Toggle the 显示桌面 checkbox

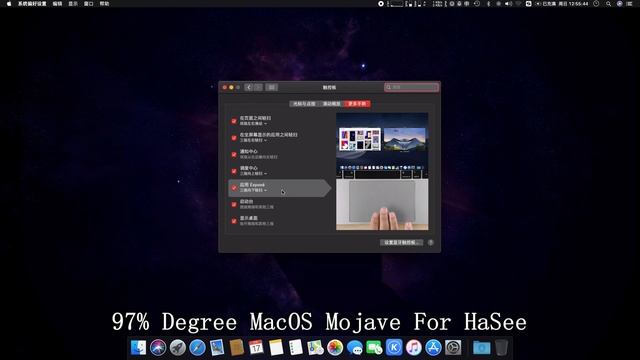coord(234,221)
